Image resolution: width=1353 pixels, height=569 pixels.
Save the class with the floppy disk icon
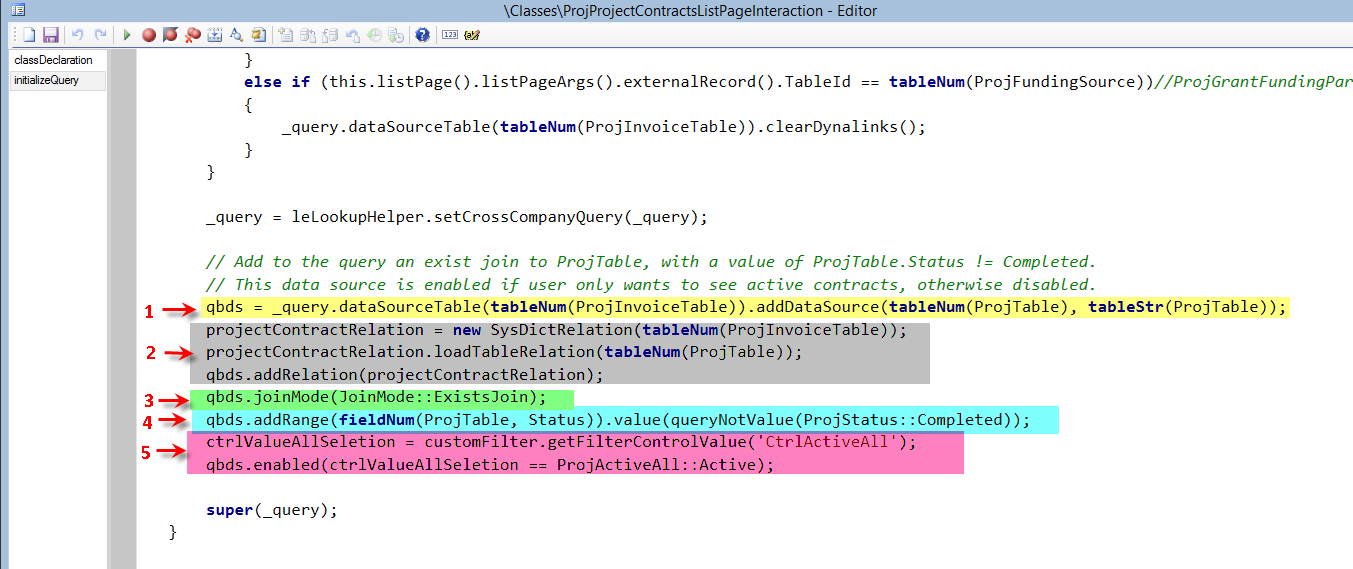(49, 35)
